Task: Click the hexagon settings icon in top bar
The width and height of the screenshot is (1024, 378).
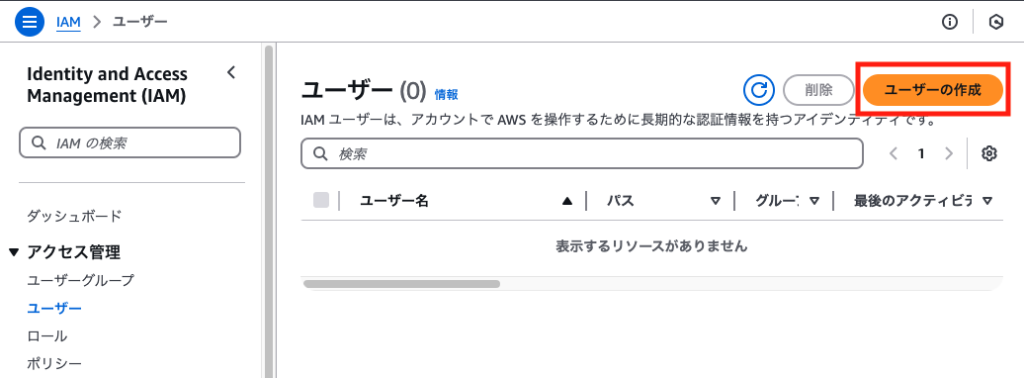Action: pos(996,22)
